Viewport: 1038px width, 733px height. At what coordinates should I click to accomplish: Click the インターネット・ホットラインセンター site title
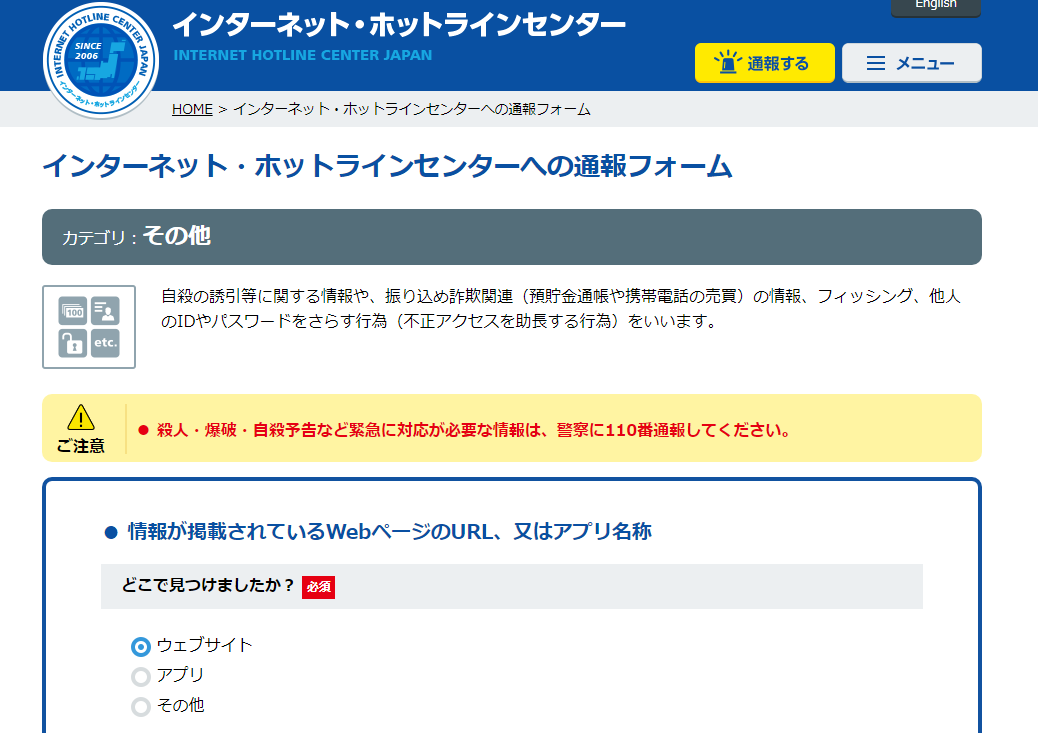(399, 25)
